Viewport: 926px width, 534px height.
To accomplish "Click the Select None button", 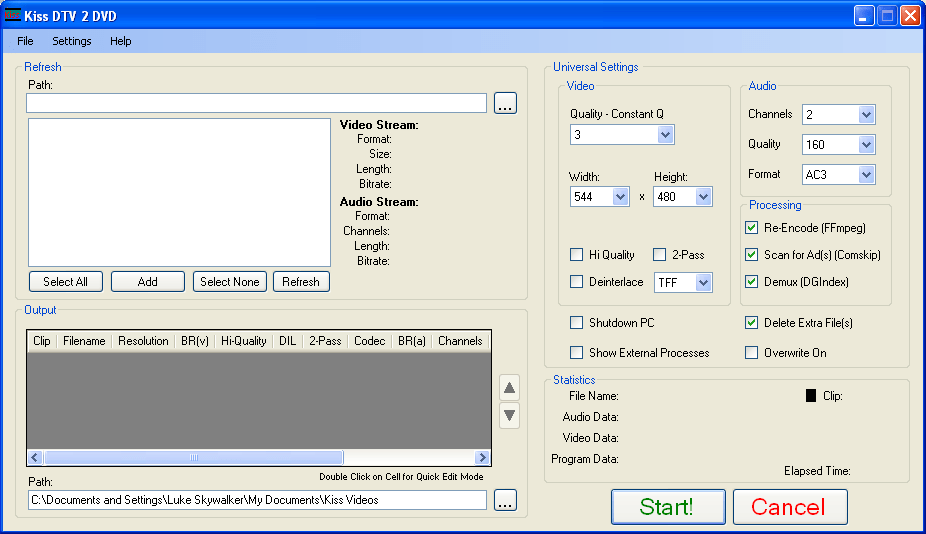I will pos(230,282).
